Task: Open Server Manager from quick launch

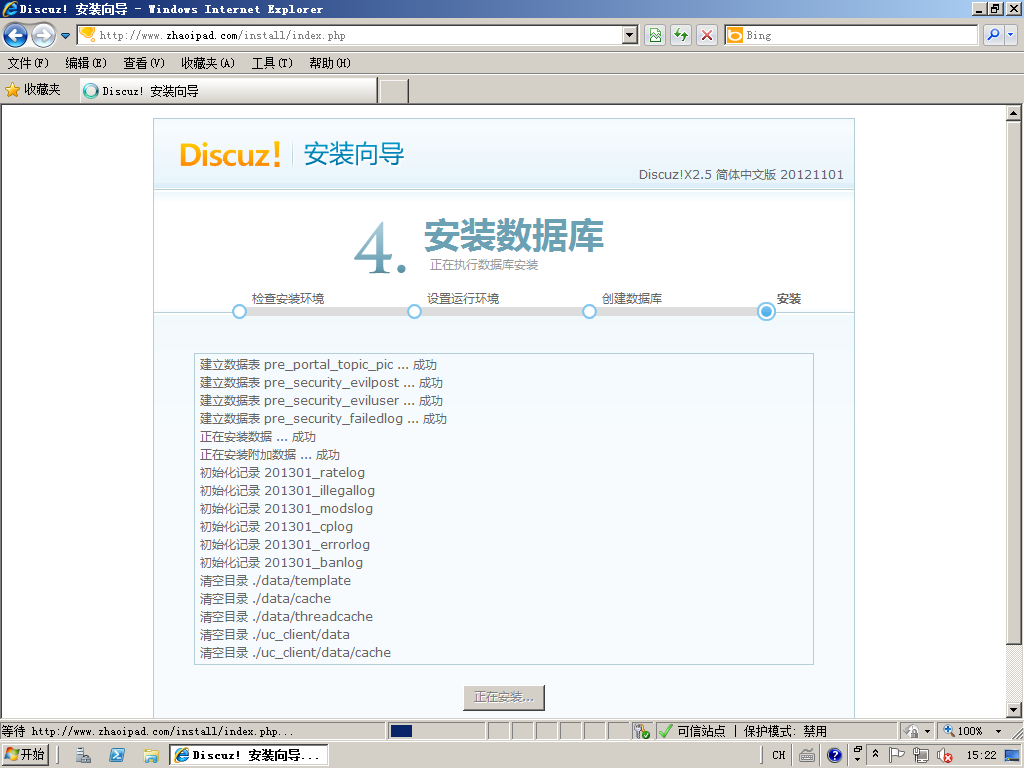Action: [x=83, y=756]
